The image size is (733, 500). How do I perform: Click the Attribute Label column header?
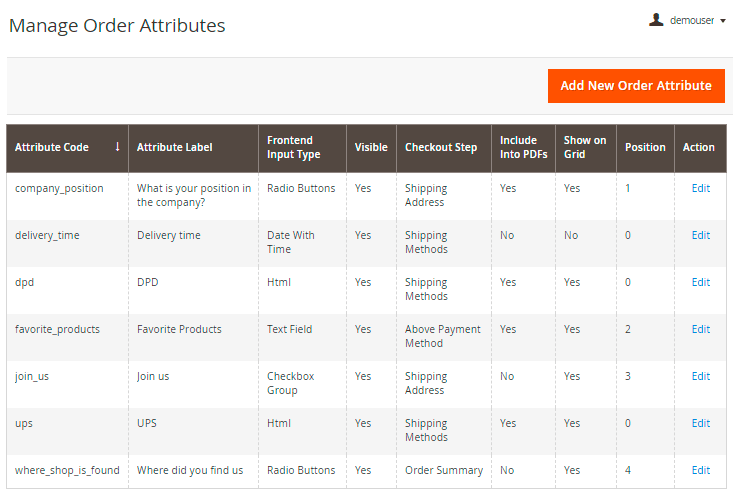(x=175, y=148)
